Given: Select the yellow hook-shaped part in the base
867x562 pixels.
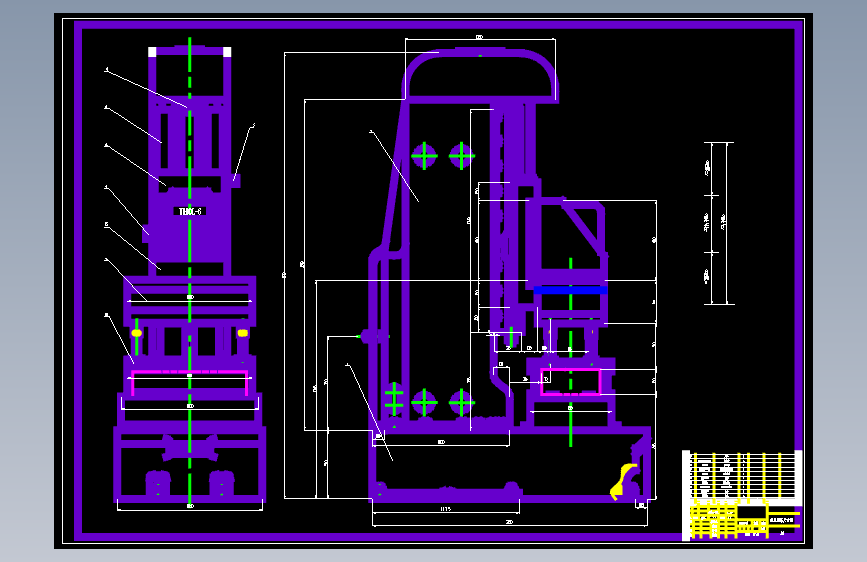Looking at the screenshot, I should click(x=624, y=481).
